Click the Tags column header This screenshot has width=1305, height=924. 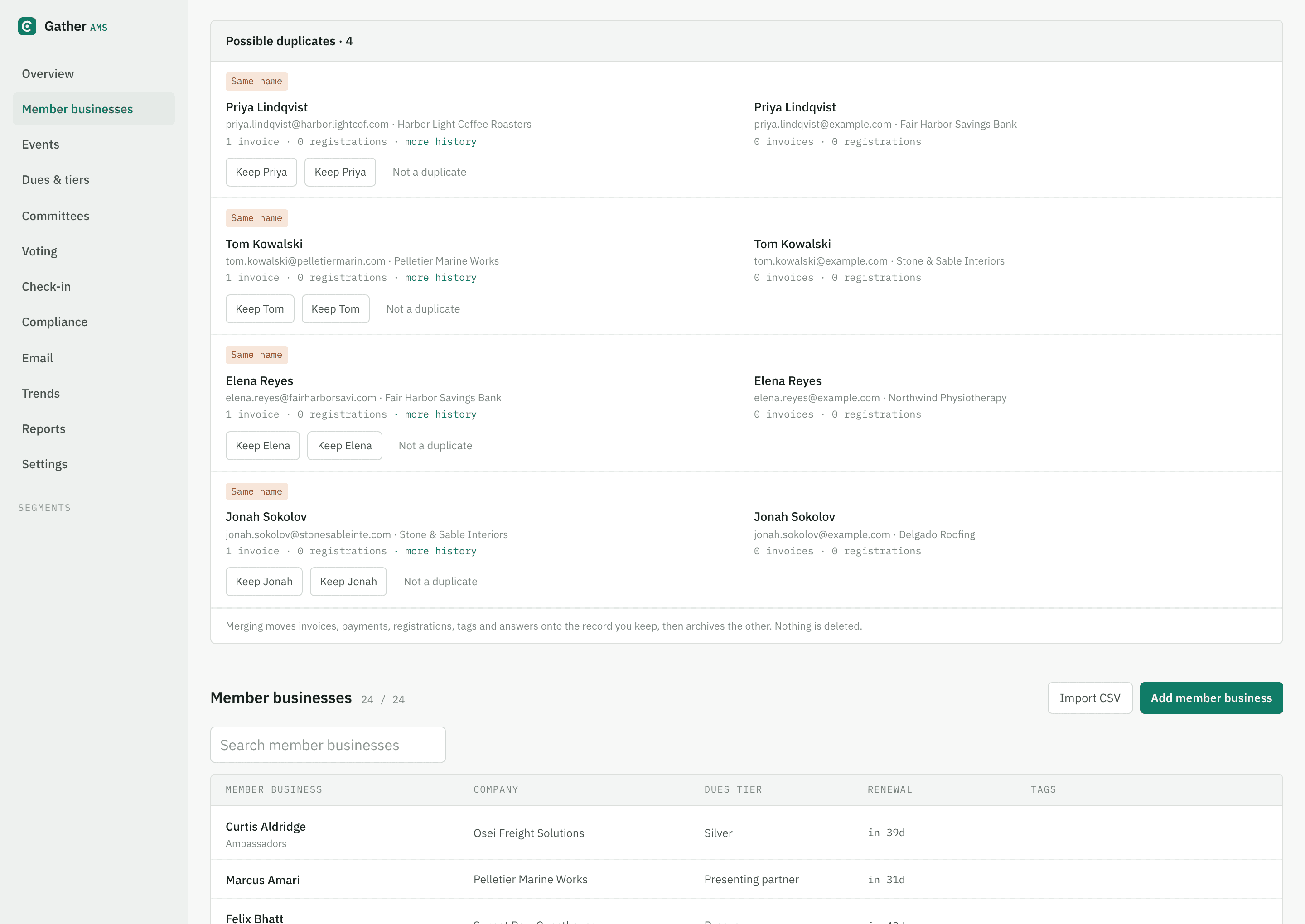(1043, 790)
